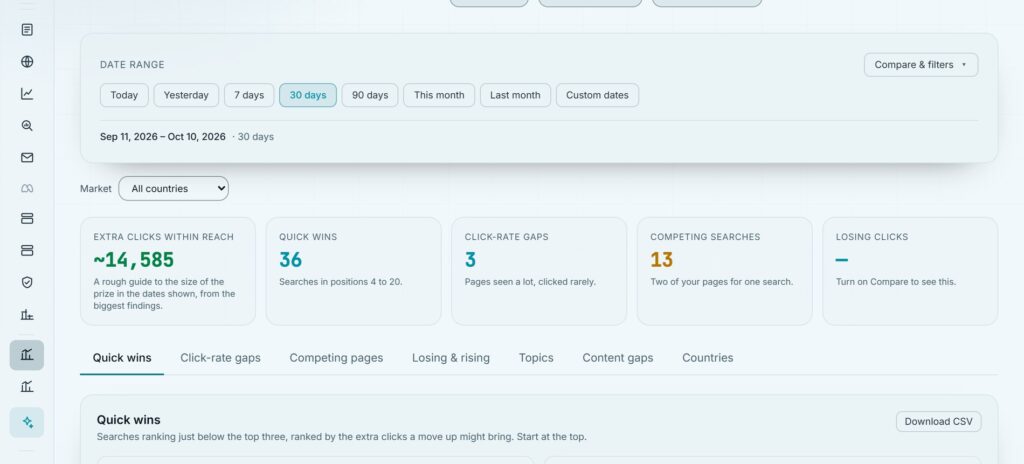The width and height of the screenshot is (1024, 464).
Task: Switch date range to 7 days
Action: [x=249, y=95]
